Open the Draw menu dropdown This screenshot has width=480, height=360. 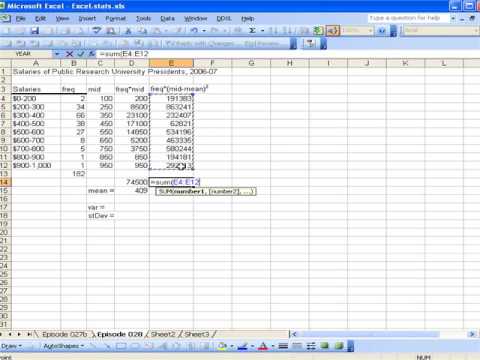pyautogui.click(x=11, y=346)
